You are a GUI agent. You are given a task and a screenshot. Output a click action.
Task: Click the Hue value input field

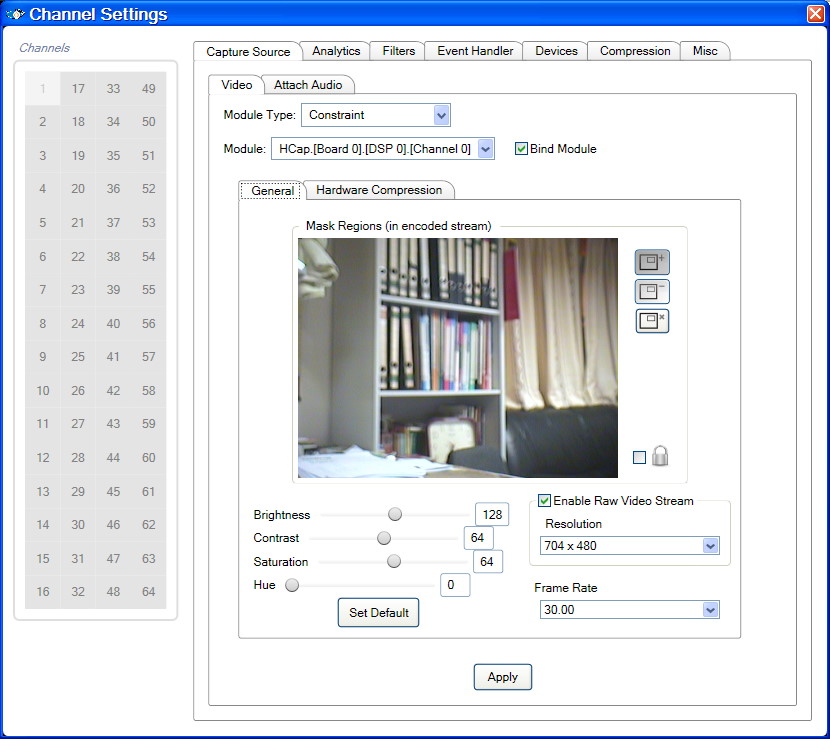click(x=455, y=585)
